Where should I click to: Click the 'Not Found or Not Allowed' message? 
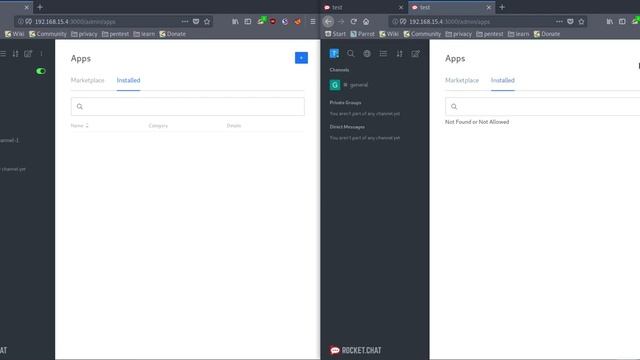477,122
